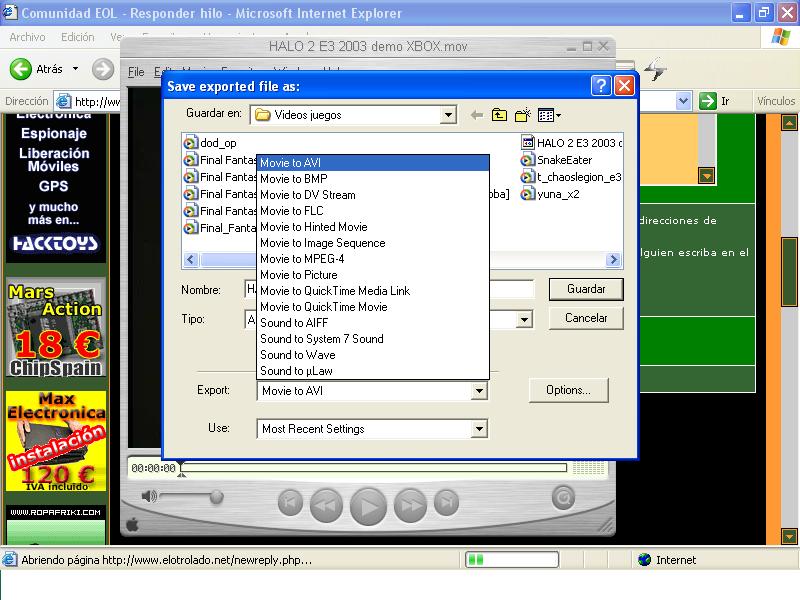
Task: Click the Vínculos links toolbar
Action: pyautogui.click(x=776, y=101)
